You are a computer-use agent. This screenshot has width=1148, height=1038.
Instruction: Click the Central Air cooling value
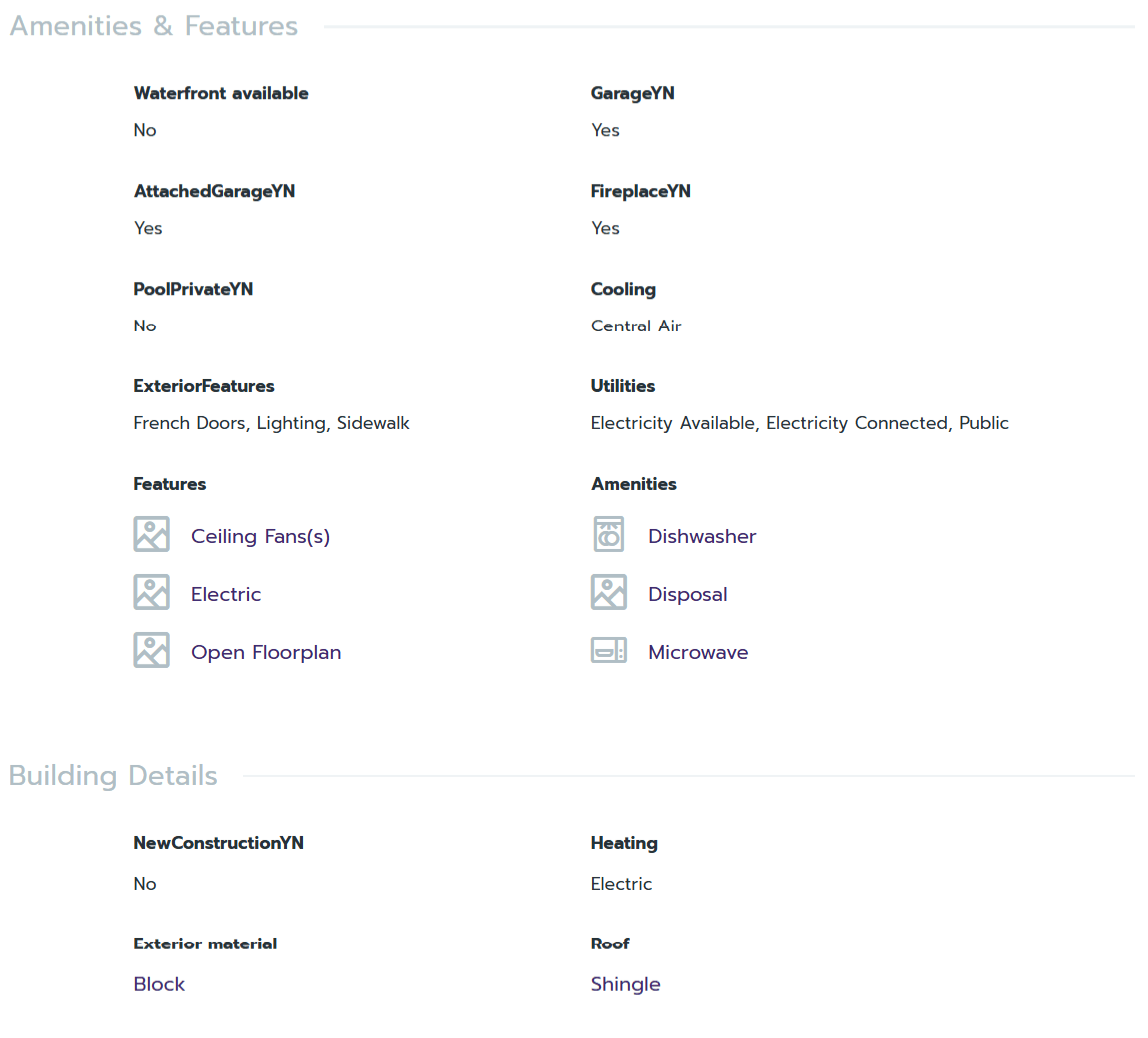pyautogui.click(x=636, y=326)
